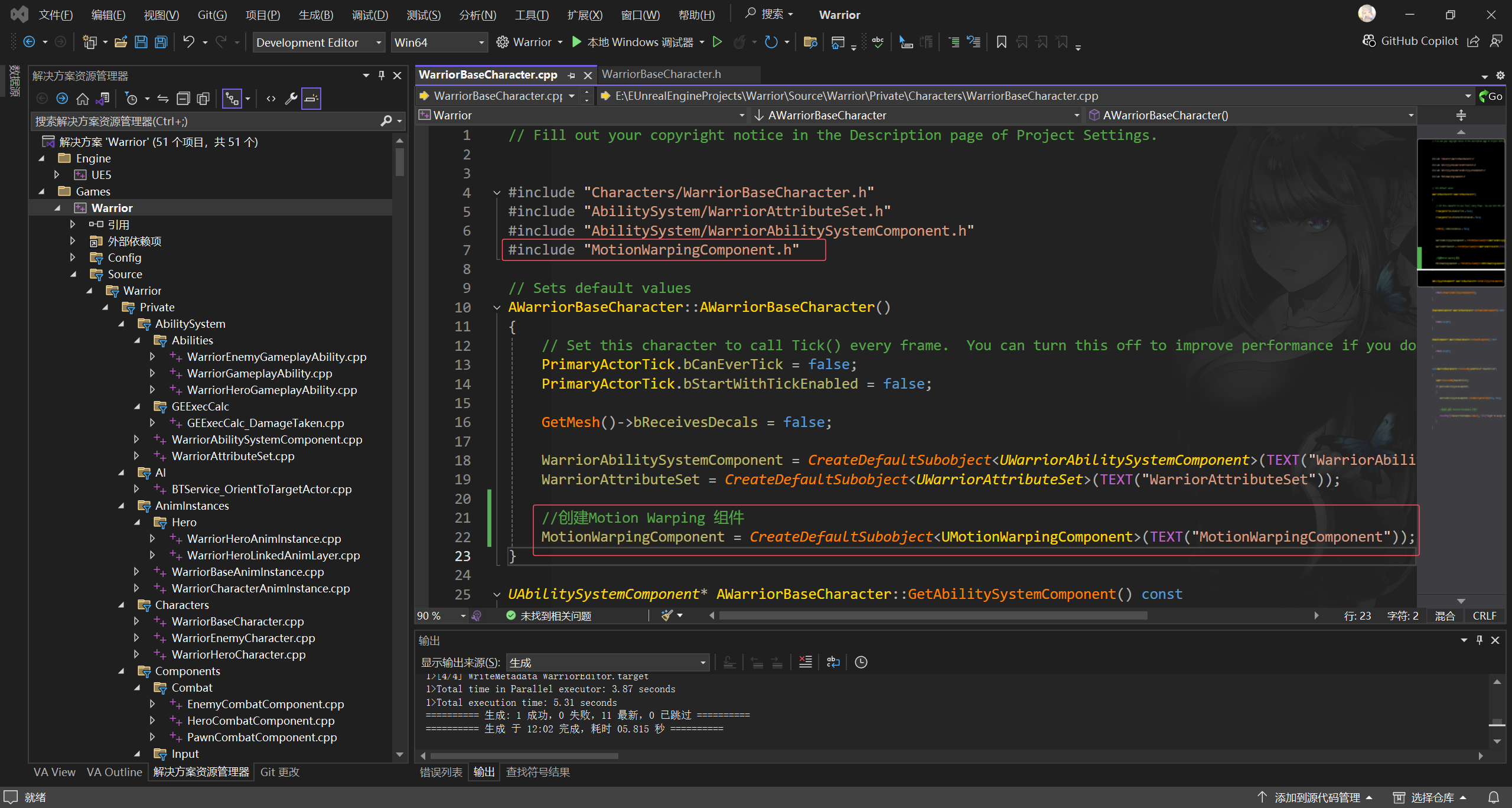Click the 添加到源代码管理 status bar button

(x=1317, y=797)
